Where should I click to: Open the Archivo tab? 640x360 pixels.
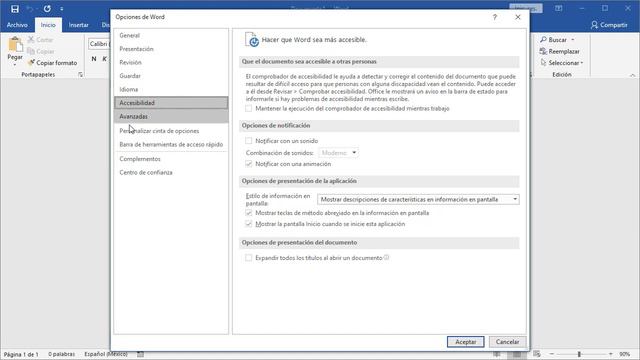coord(17,25)
